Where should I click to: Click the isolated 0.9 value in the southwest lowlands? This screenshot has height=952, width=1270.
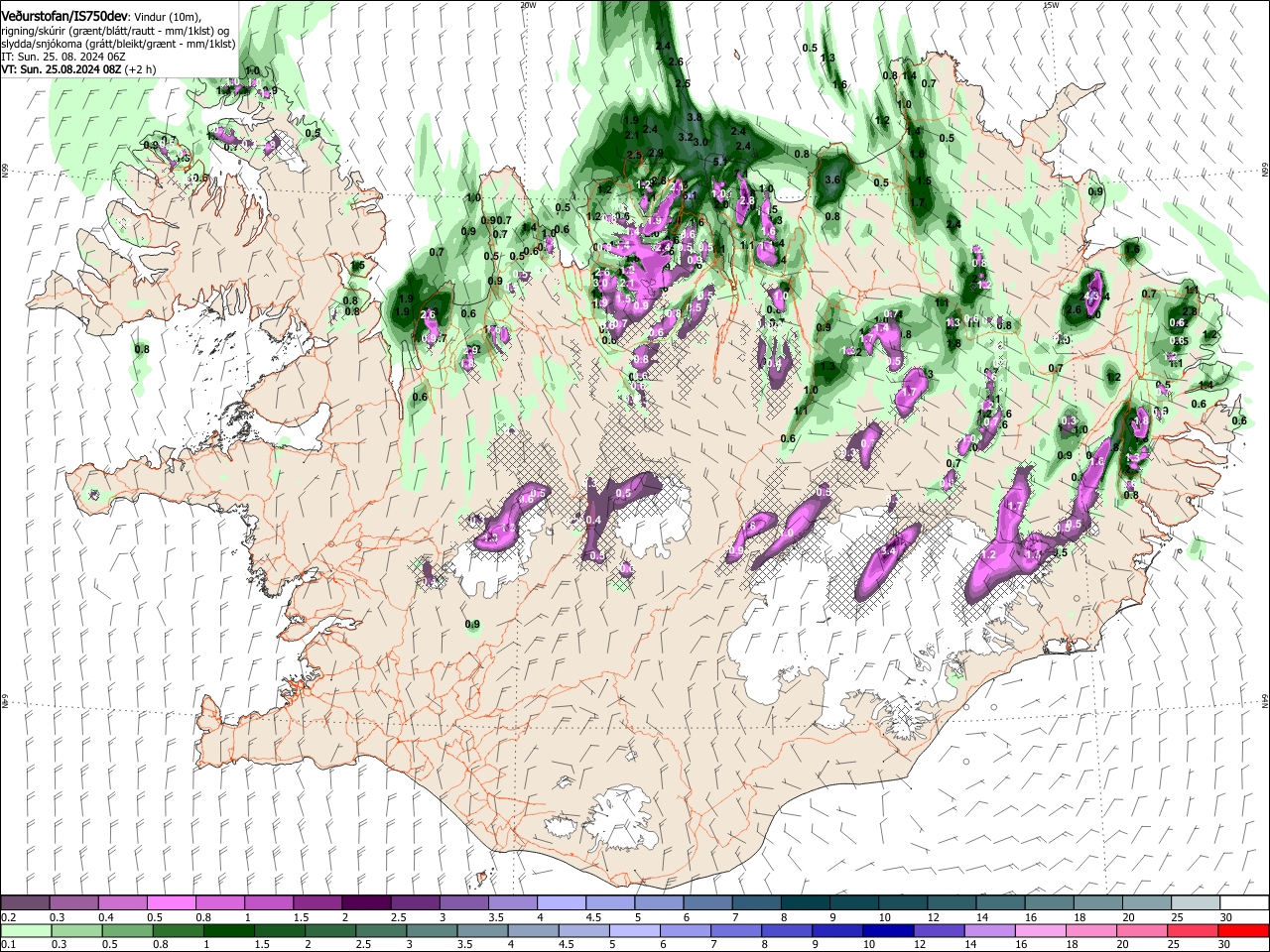(473, 625)
